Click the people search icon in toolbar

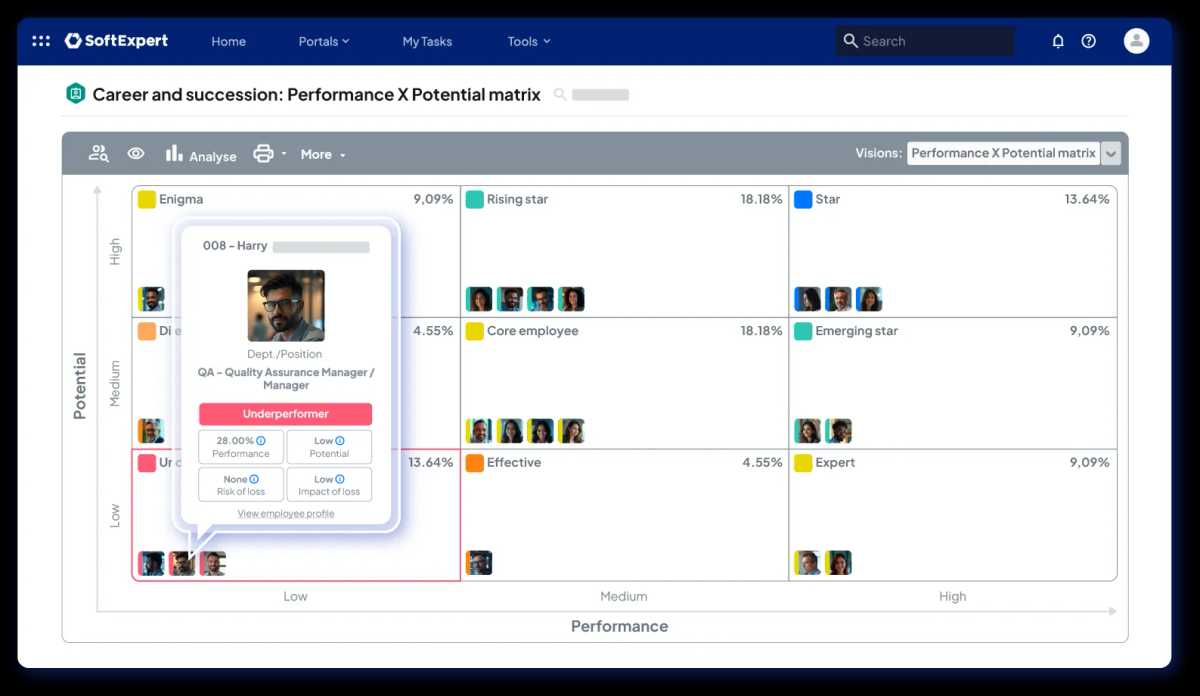(x=98, y=154)
